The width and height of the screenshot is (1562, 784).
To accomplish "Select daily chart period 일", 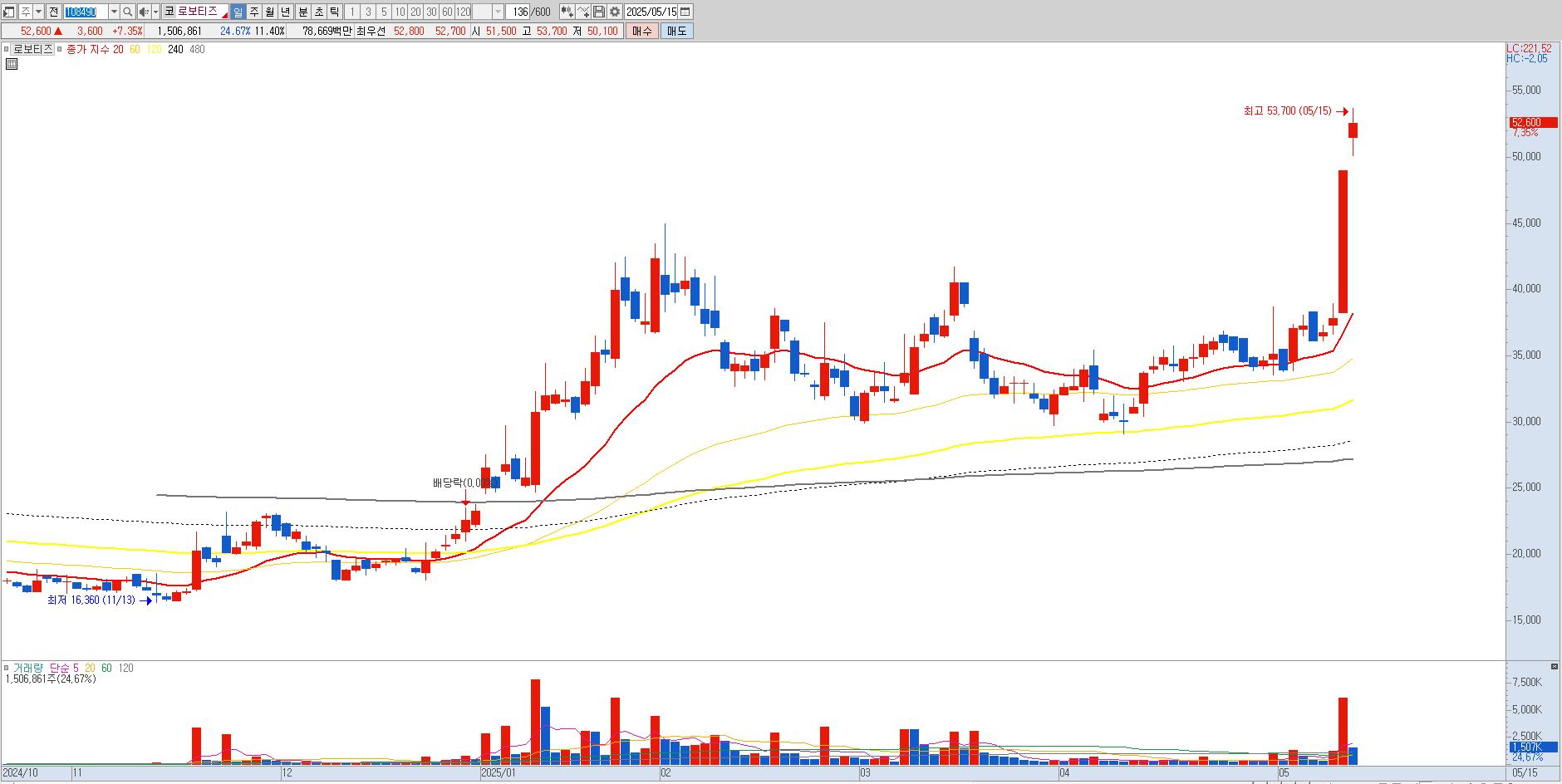I will tap(238, 12).
